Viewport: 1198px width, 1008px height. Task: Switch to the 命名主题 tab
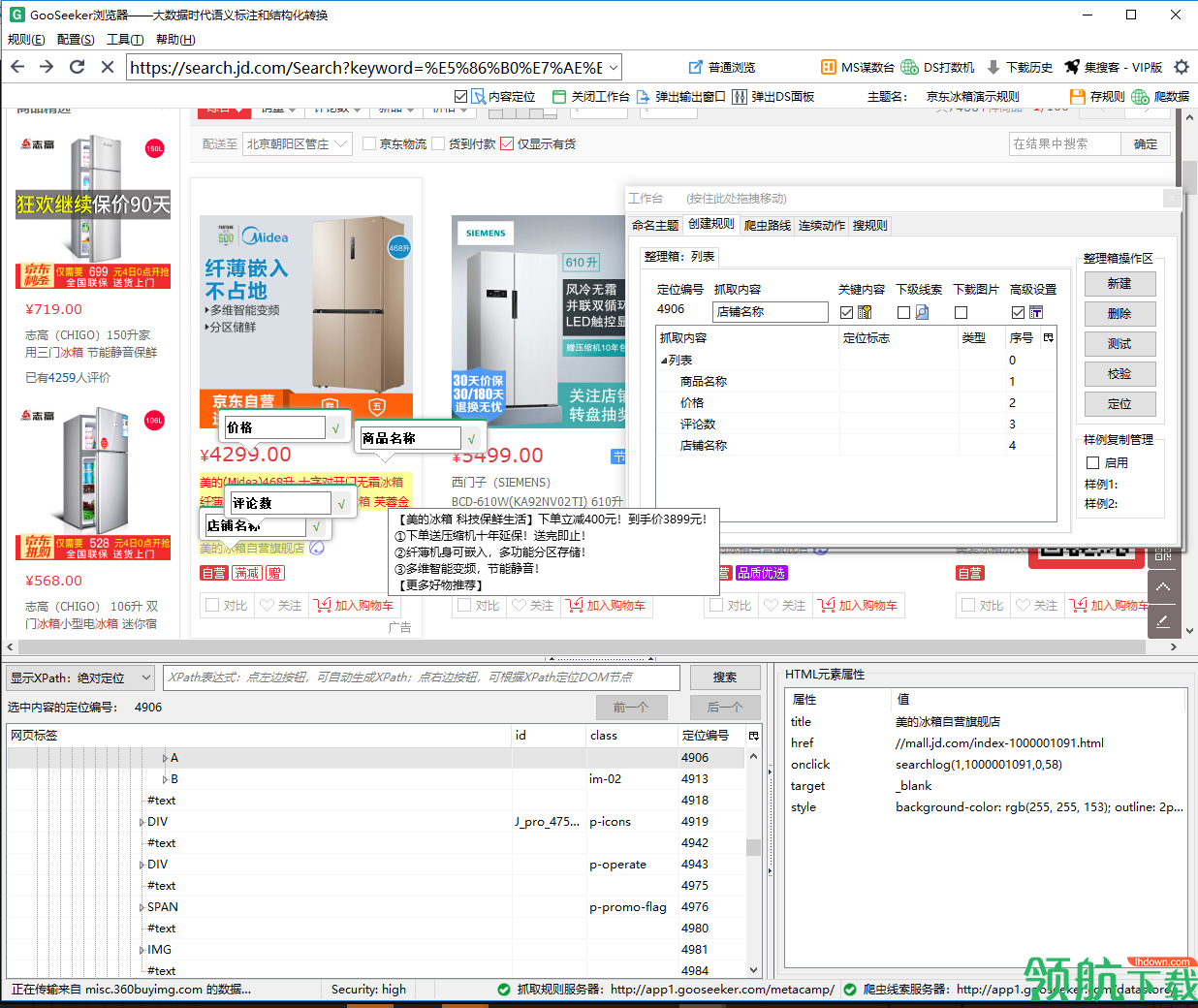pos(655,225)
